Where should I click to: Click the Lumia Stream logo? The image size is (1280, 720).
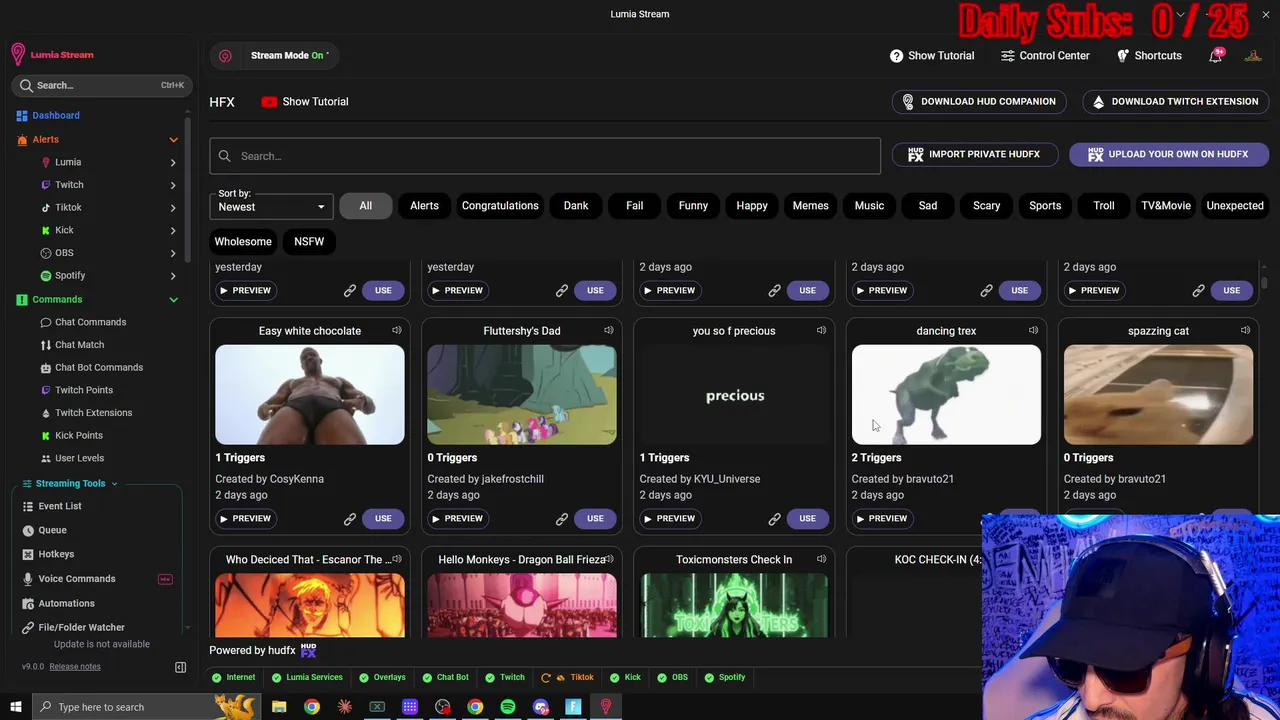point(52,54)
